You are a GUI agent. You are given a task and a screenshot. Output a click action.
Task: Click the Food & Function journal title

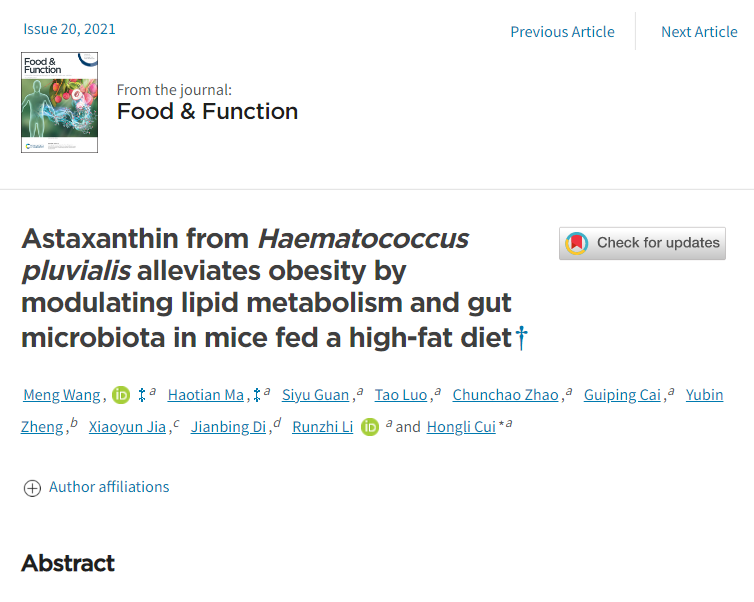(x=207, y=111)
